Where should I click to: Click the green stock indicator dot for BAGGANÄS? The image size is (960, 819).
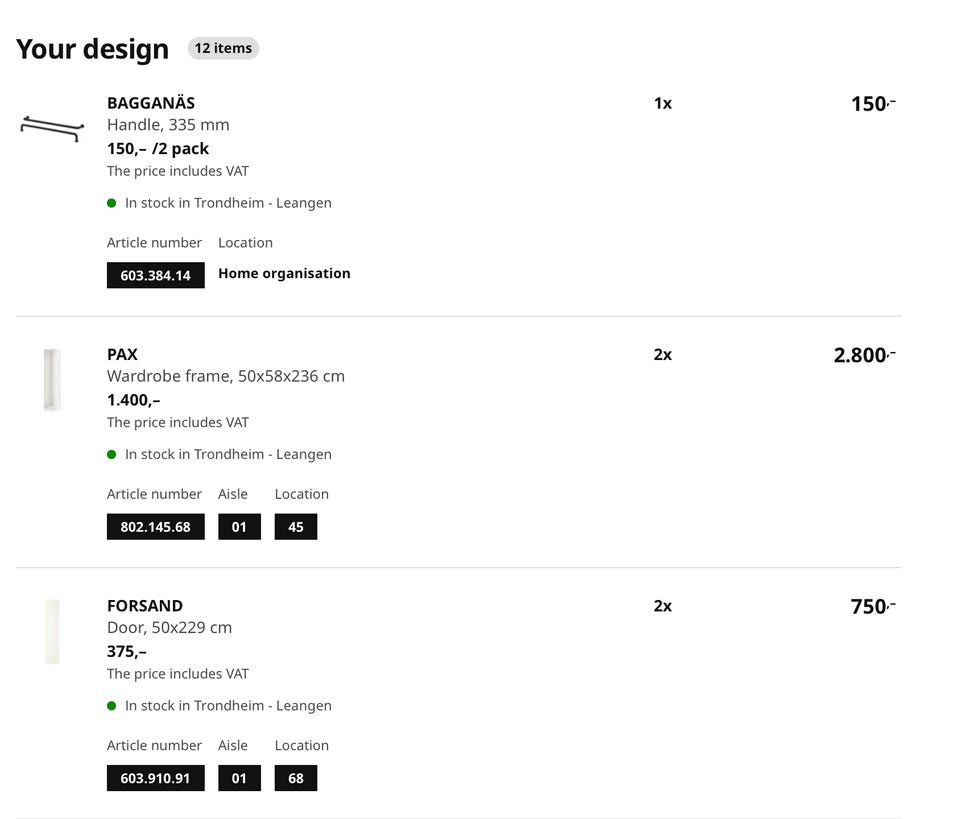pos(112,203)
